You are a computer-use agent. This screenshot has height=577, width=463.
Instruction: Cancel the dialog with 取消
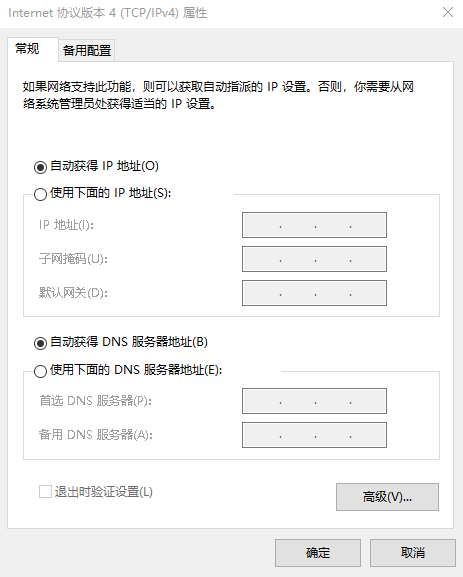413,553
